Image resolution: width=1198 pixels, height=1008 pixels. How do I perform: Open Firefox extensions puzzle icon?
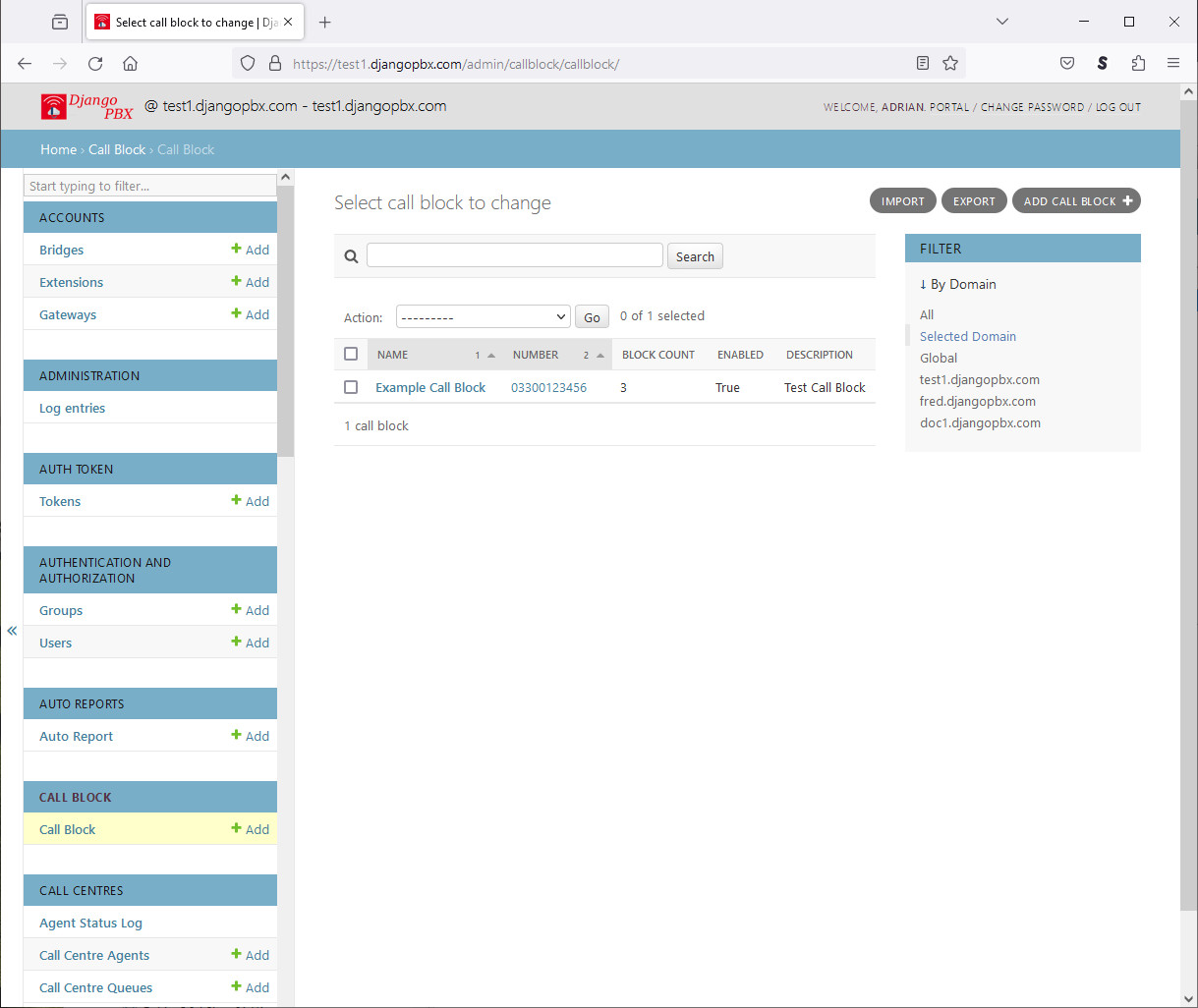coord(1138,63)
